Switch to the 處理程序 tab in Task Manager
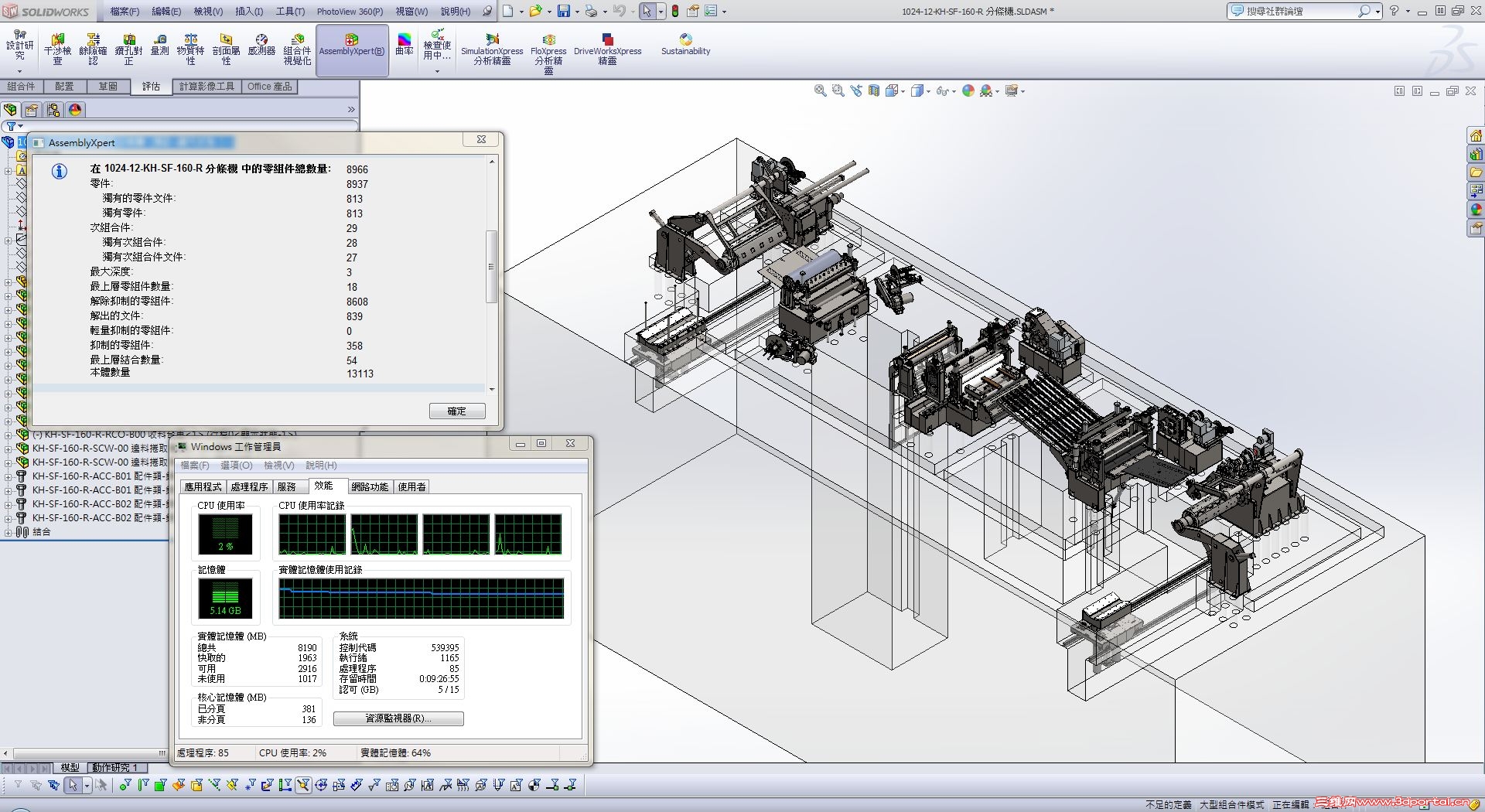The width and height of the screenshot is (1485, 812). [x=249, y=486]
